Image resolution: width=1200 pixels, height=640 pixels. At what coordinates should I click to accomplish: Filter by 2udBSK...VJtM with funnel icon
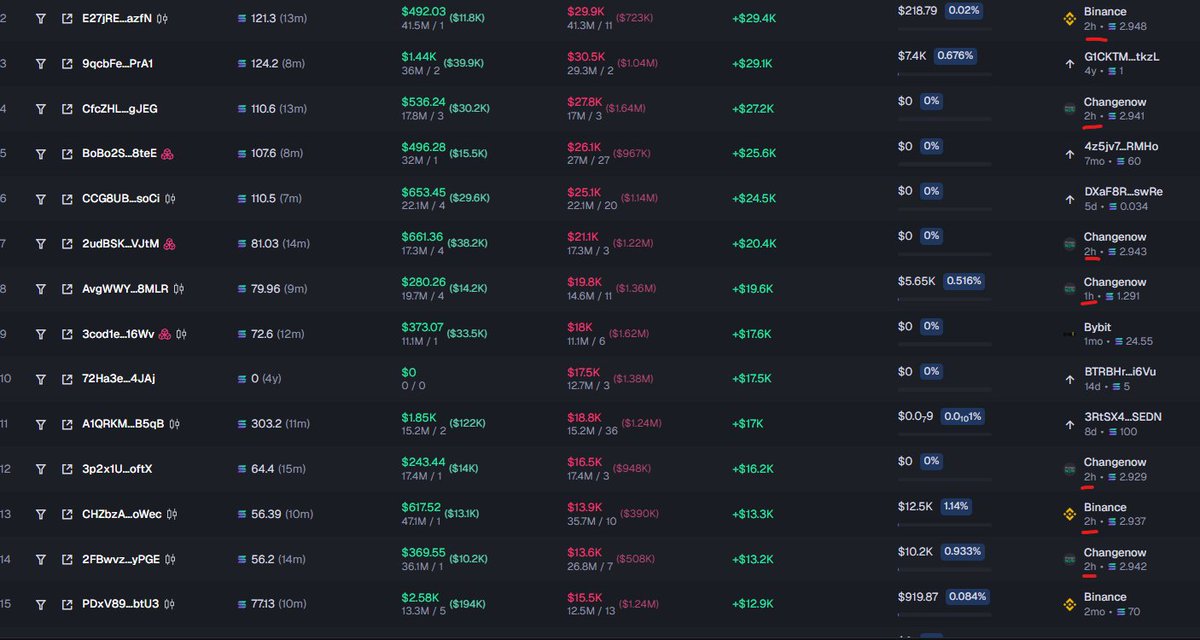click(40, 243)
